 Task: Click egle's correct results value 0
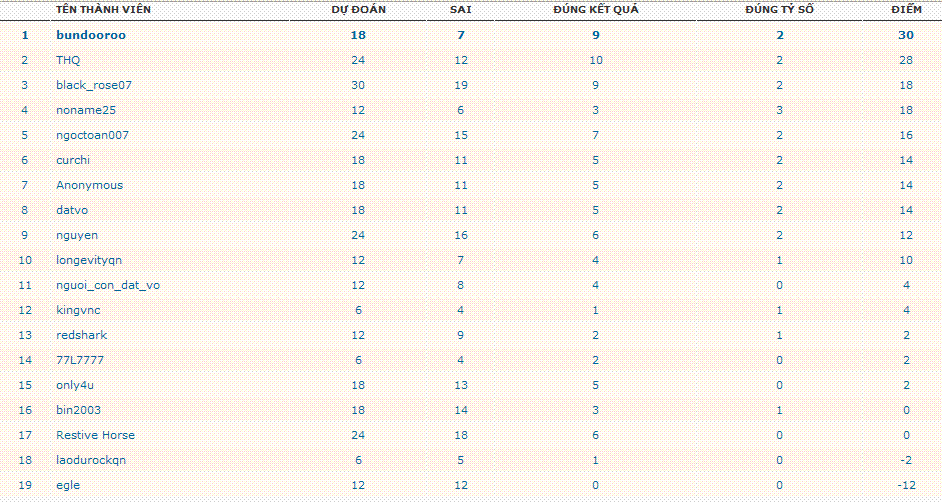(596, 485)
